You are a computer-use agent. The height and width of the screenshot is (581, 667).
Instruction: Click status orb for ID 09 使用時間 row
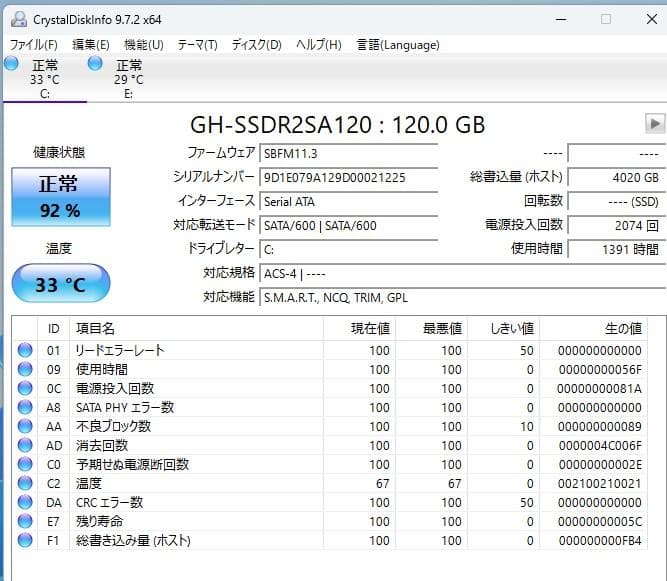pos(25,369)
